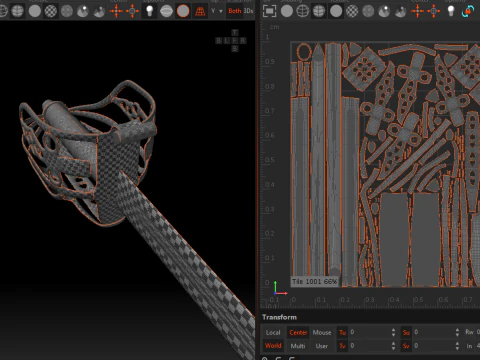Click the Tile 1001 66% label
The width and height of the screenshot is (480, 360).
(315, 282)
